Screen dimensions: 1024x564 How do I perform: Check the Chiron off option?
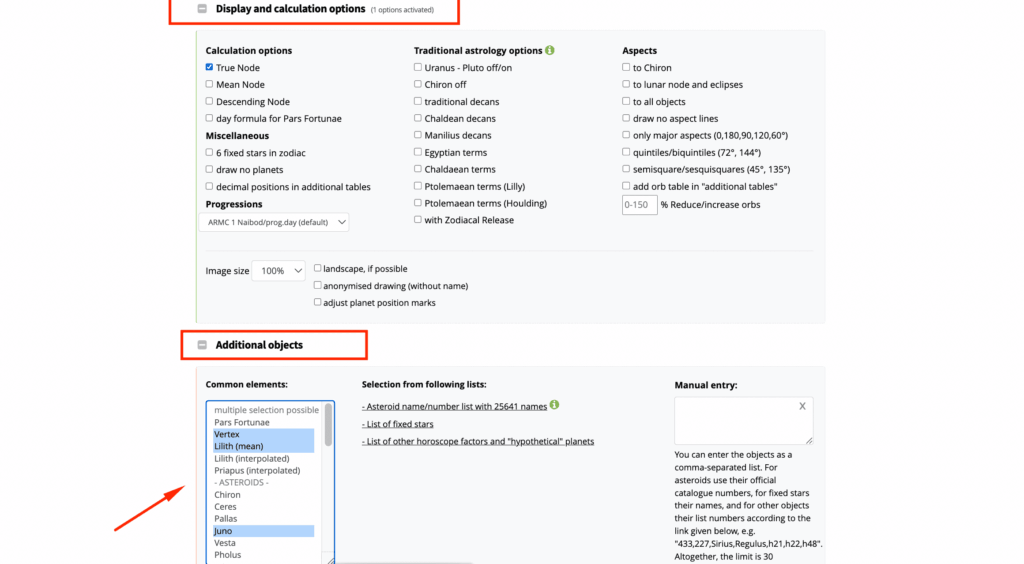pyautogui.click(x=417, y=84)
